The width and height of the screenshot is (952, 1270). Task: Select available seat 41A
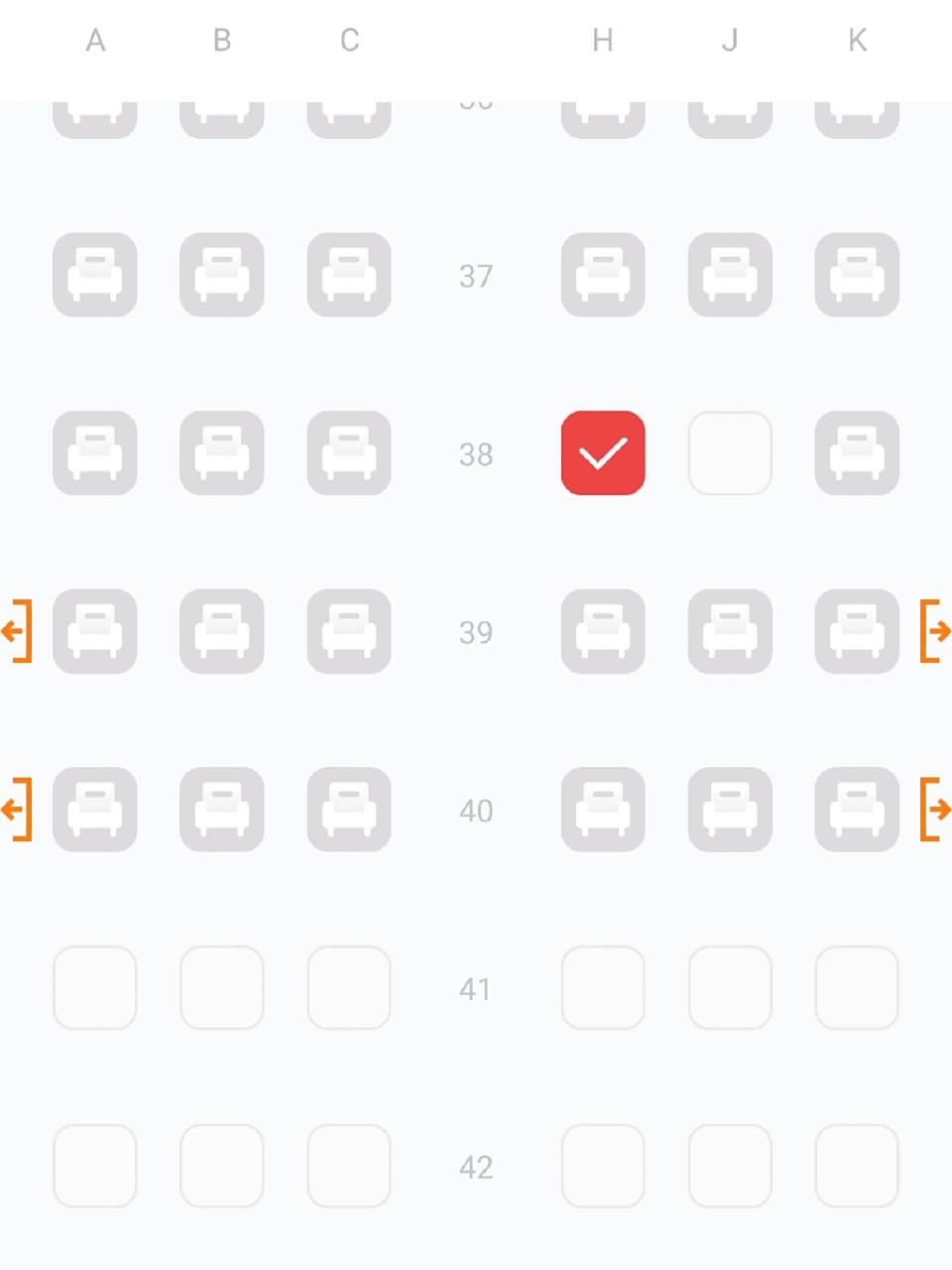pos(95,988)
